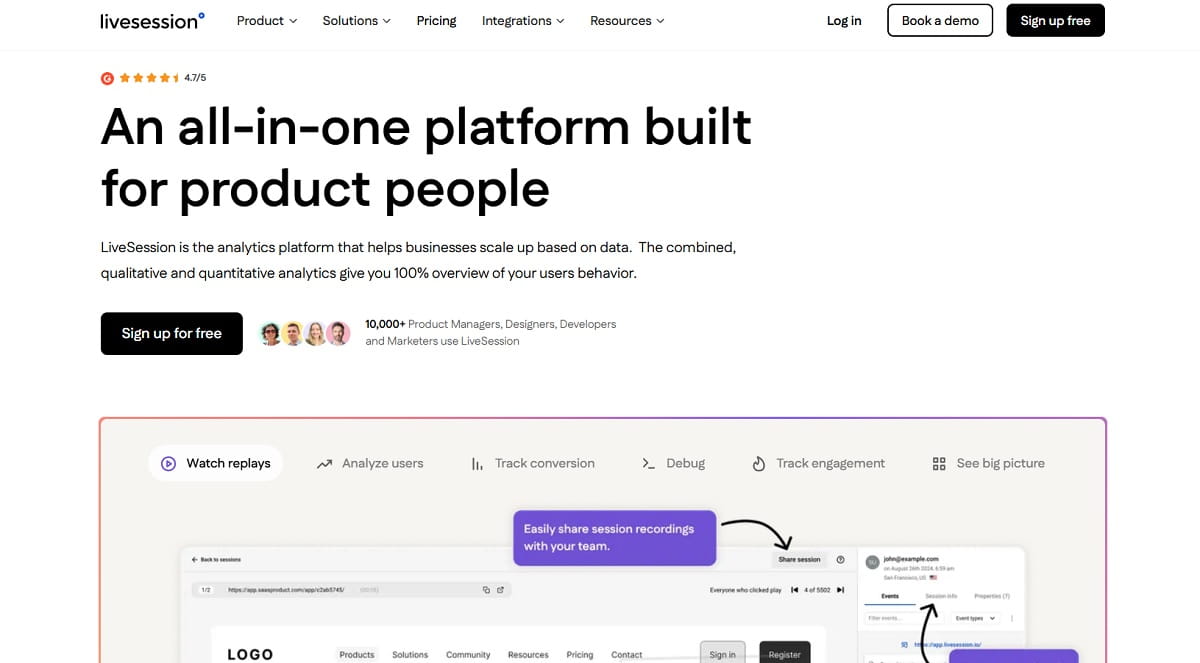Click the Sign in button in mockup
Viewport: 1200px width, 663px height.
[723, 654]
